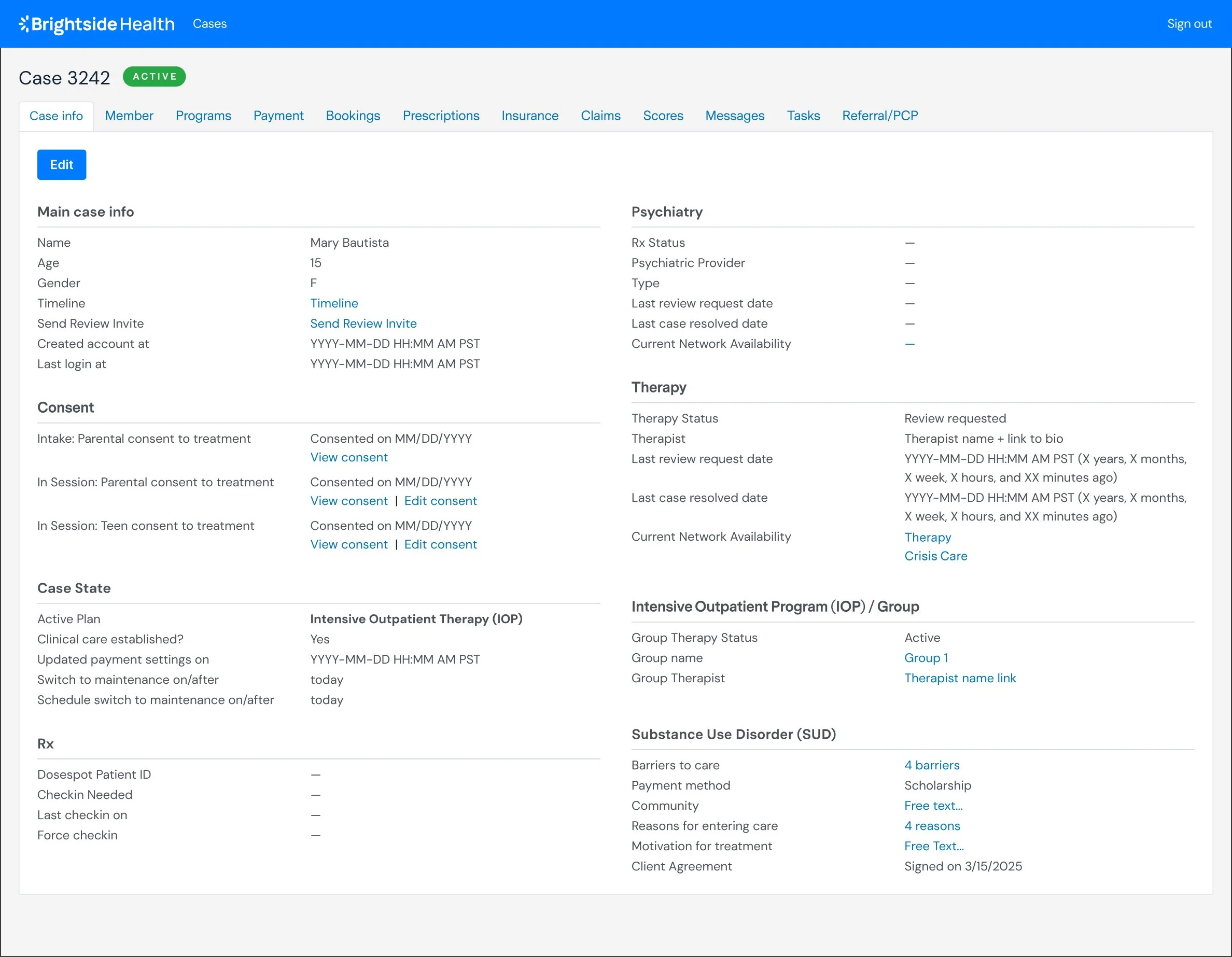Image resolution: width=1232 pixels, height=957 pixels.
Task: View the intake parental consent
Action: 348,457
